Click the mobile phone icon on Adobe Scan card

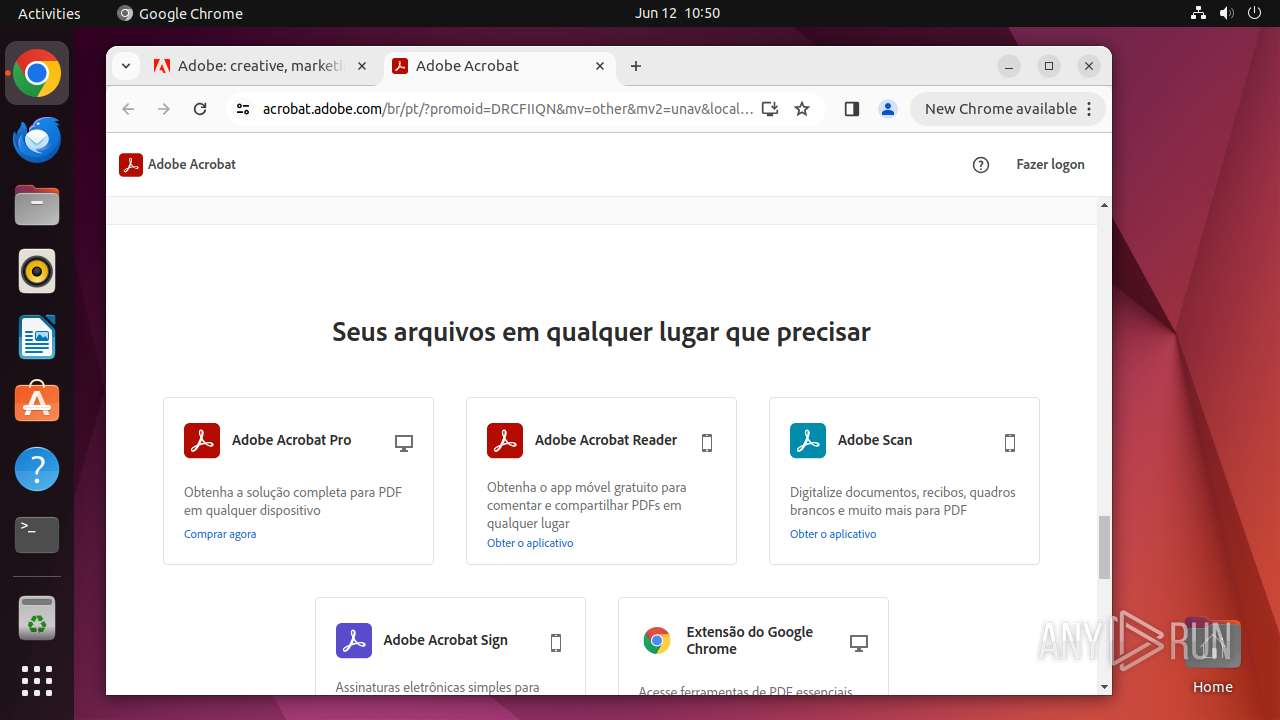(1010, 443)
